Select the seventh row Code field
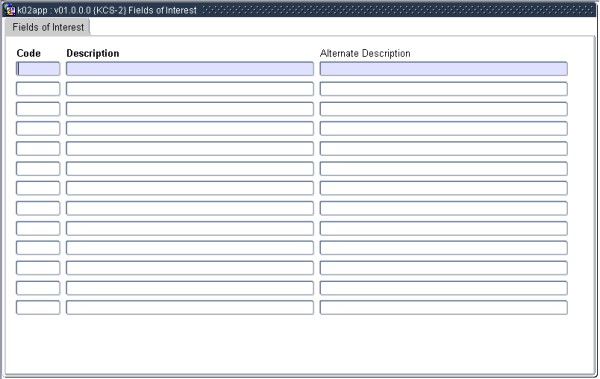 38,188
